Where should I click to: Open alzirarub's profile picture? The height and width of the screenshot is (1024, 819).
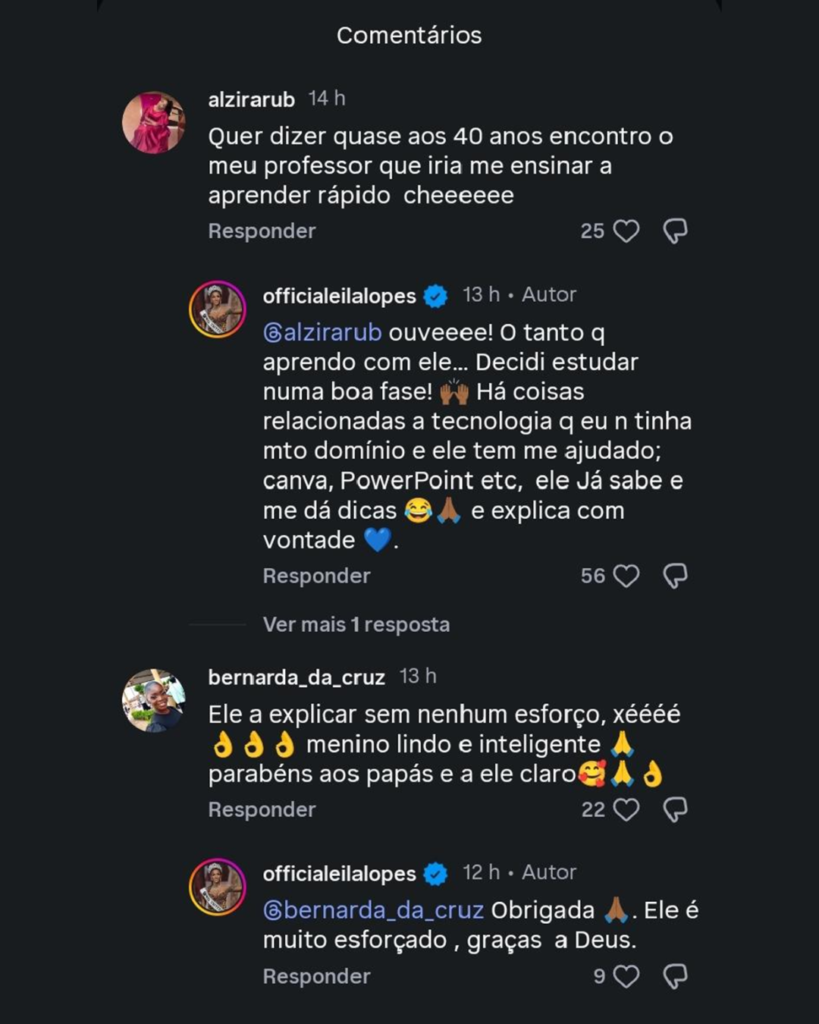tap(153, 123)
